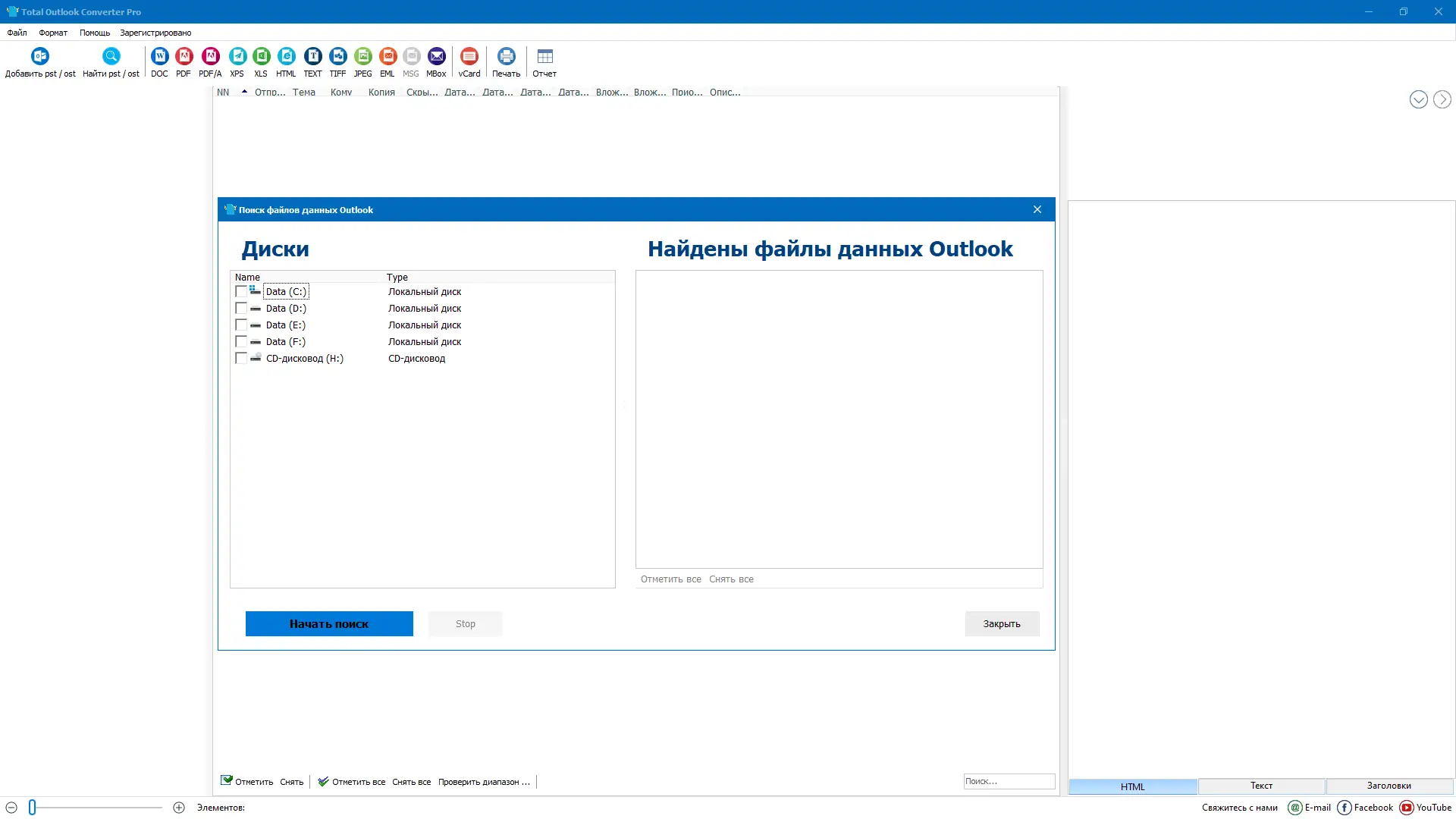Select the PDF/A conversion icon
This screenshot has height=819, width=1456.
tap(210, 57)
